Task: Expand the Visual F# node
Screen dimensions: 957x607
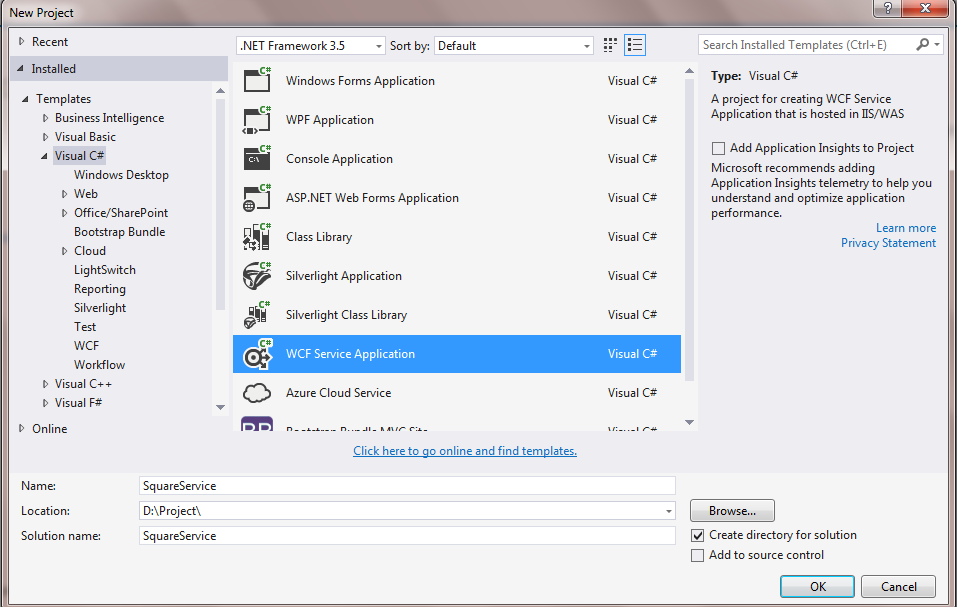Action: (x=45, y=403)
